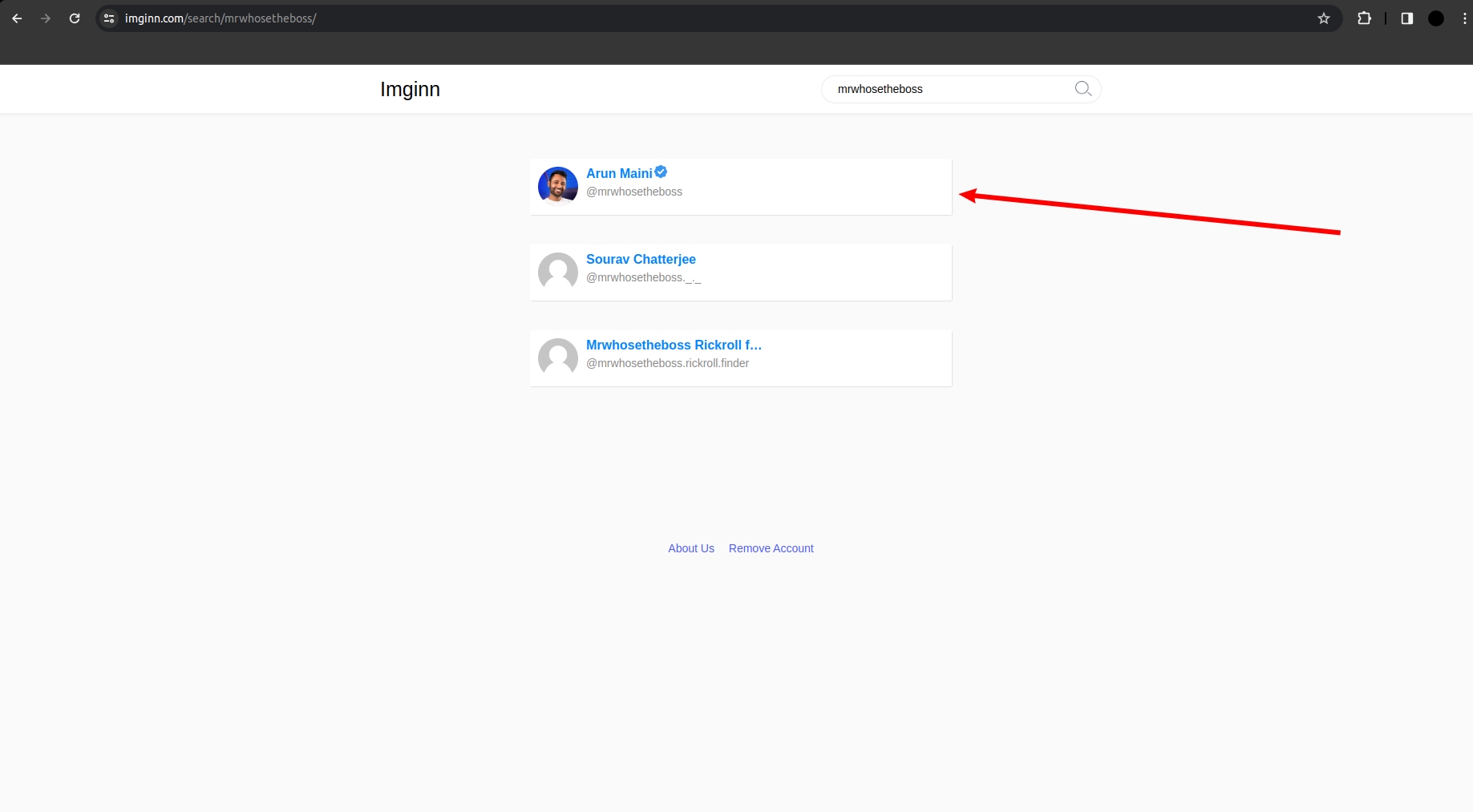Open the browser profile avatar
The width and height of the screenshot is (1473, 812).
click(x=1435, y=18)
